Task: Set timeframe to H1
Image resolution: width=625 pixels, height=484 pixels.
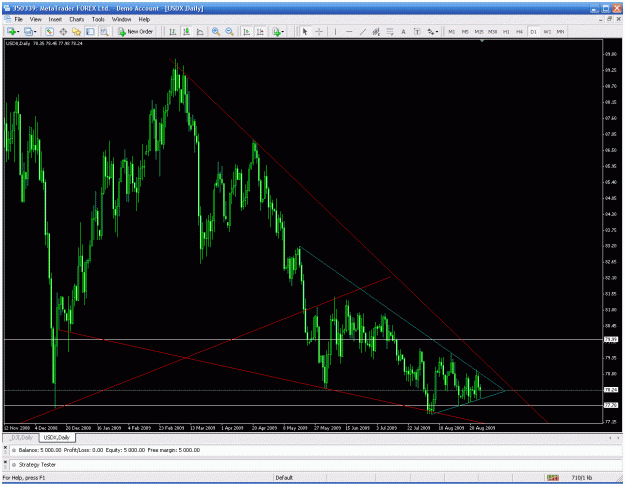Action: [506, 31]
